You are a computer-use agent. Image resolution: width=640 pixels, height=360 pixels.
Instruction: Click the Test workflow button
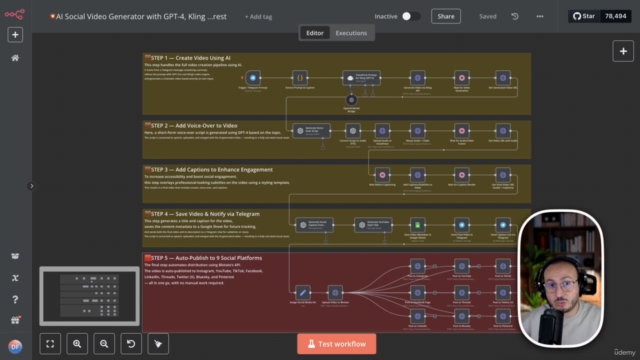click(337, 344)
